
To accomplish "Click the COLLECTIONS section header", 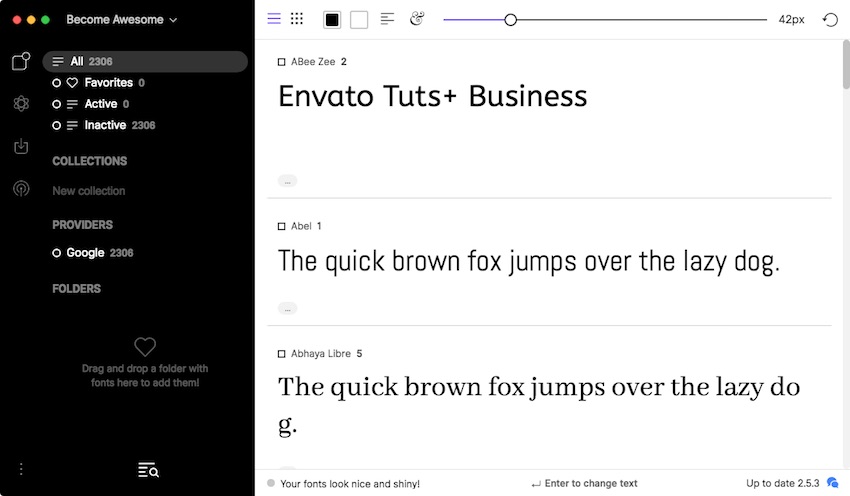I will coord(89,161).
